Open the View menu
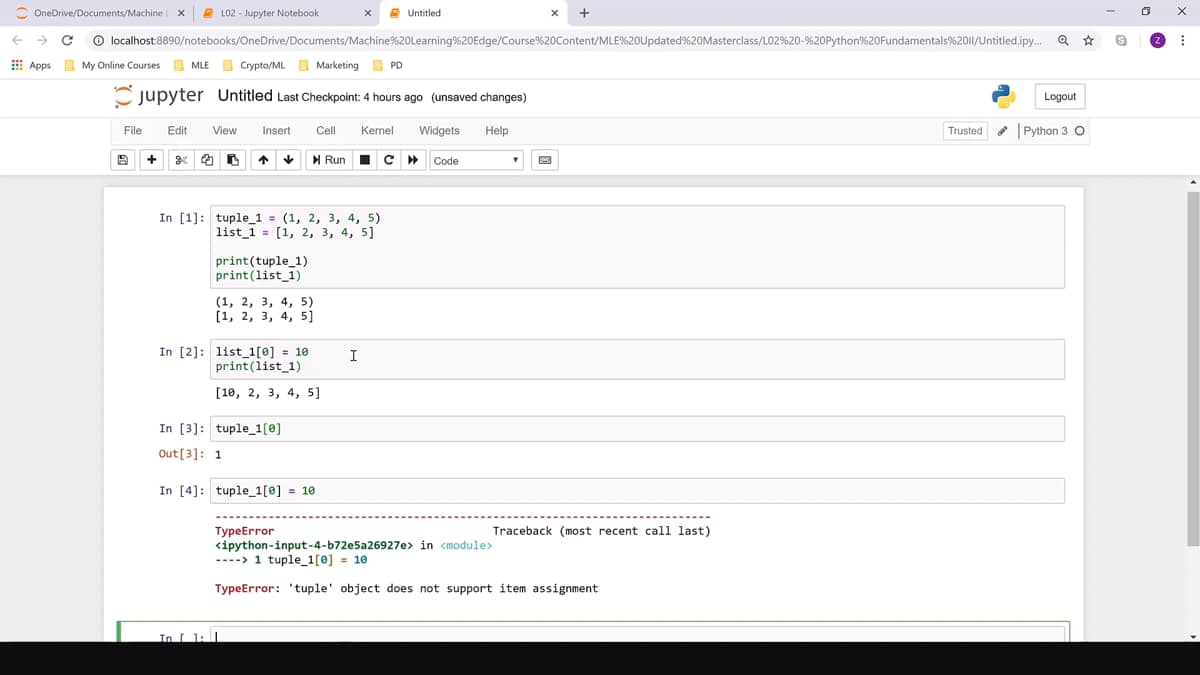This screenshot has width=1200, height=675. point(225,131)
